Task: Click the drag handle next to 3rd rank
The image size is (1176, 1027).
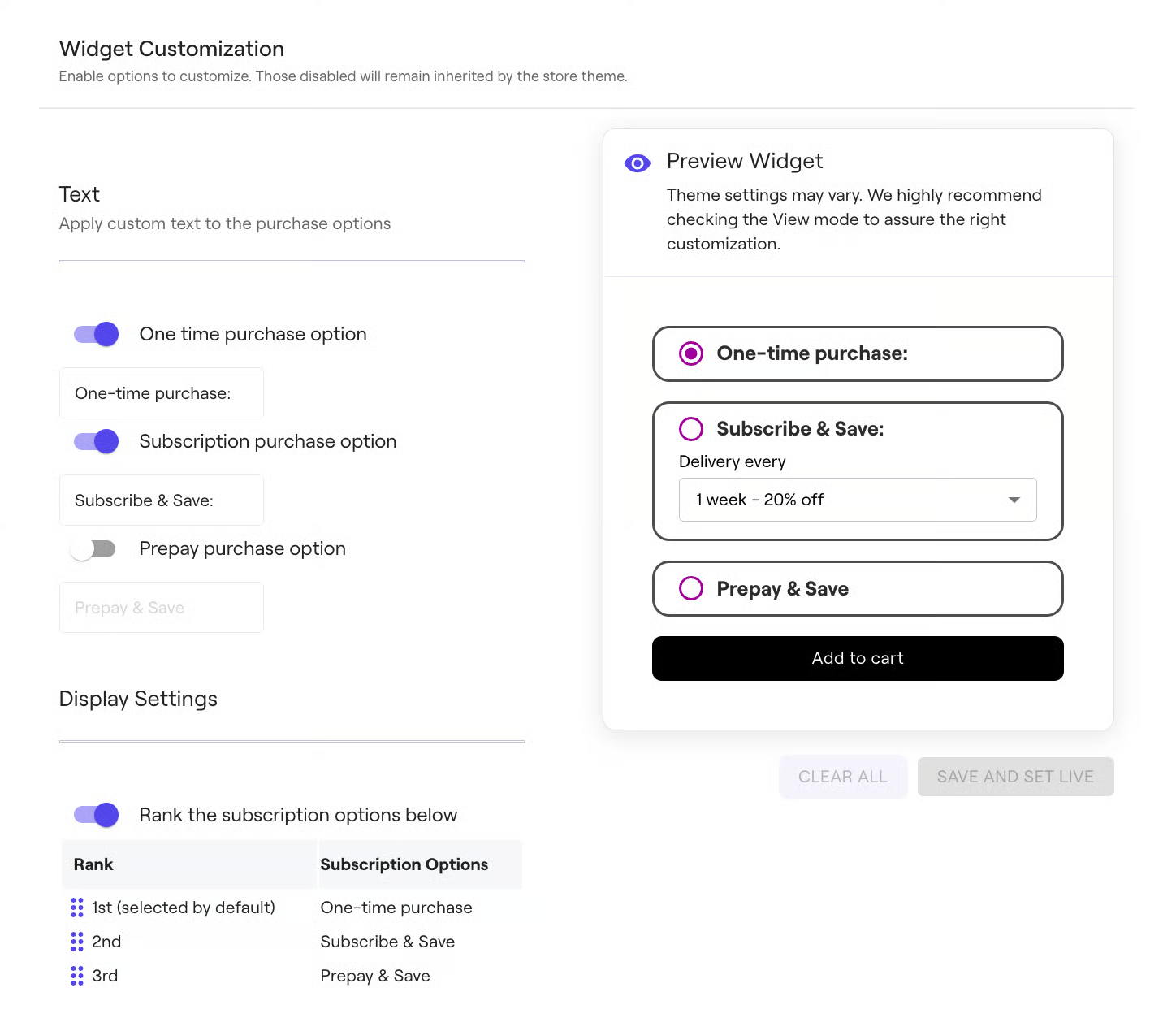Action: tap(77, 976)
